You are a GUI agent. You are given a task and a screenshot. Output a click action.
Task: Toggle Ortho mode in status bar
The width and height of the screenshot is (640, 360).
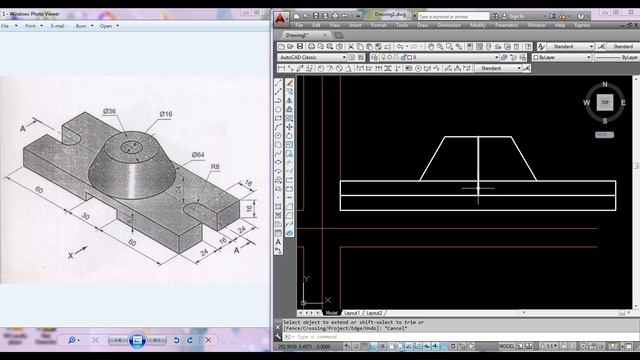[373, 346]
